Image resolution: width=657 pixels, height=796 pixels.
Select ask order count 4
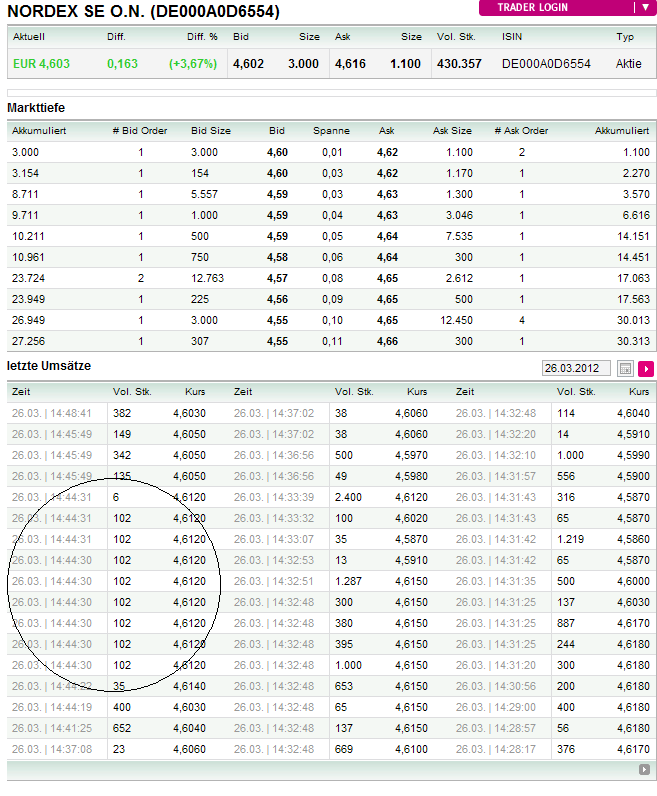(x=521, y=321)
